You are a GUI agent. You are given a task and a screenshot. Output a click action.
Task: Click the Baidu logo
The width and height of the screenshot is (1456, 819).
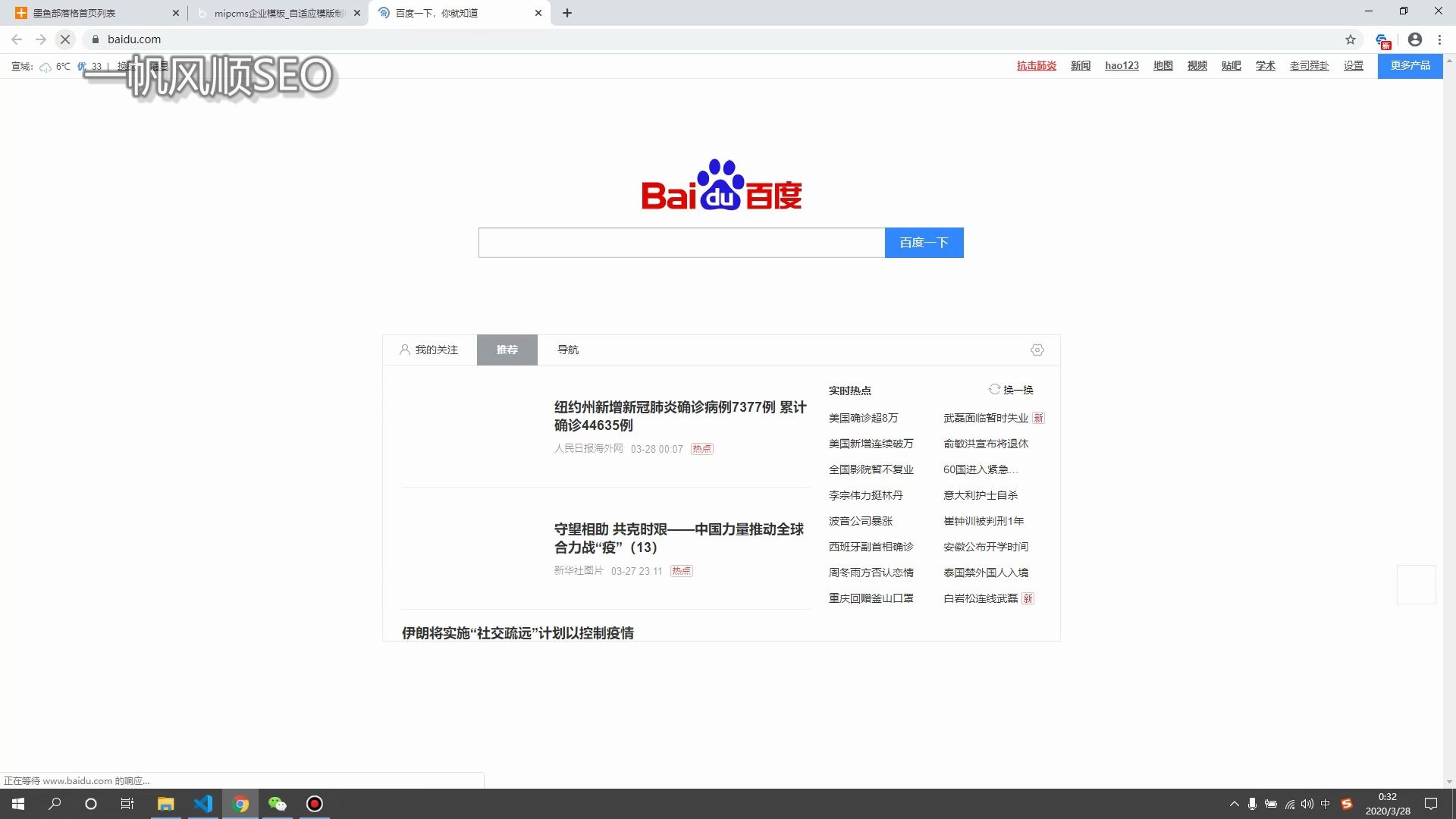pos(721,184)
